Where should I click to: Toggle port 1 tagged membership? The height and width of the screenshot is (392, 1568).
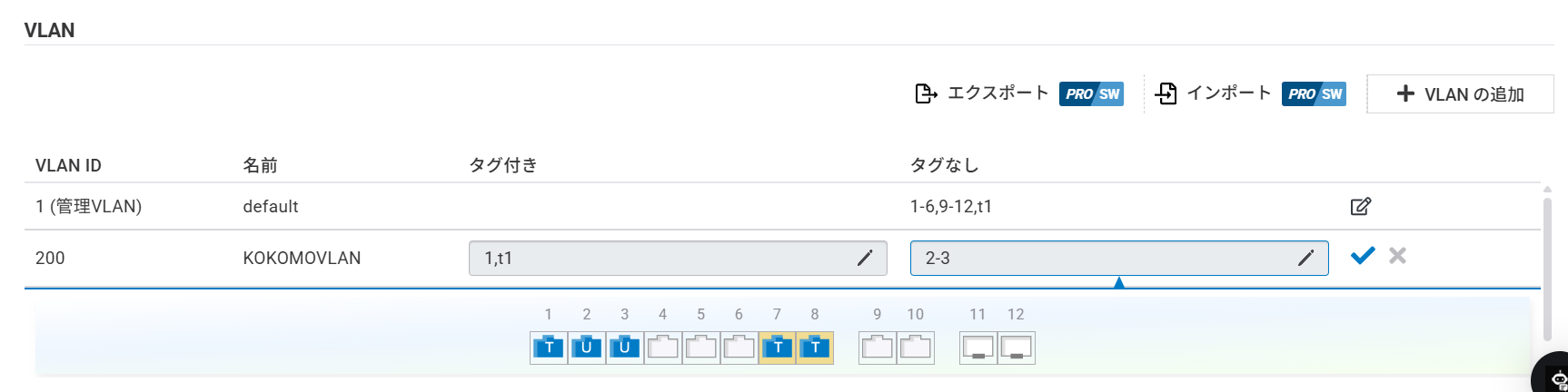(549, 347)
